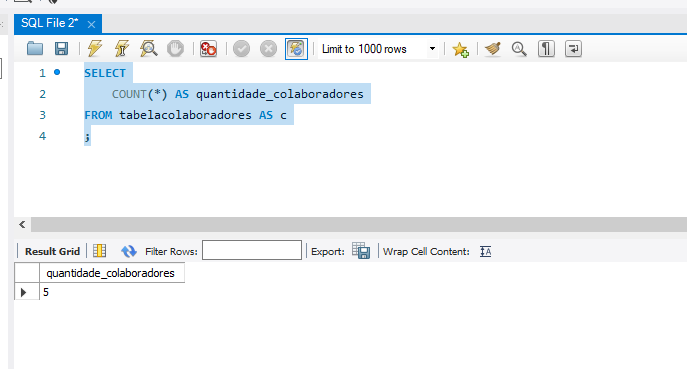Click the quantidade_colaboradores alias in the editor
687x369 pixels.
[280, 94]
